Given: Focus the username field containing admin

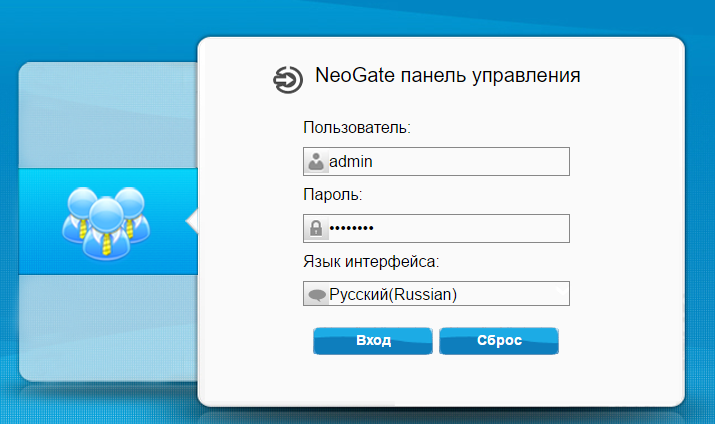Looking at the screenshot, I should coord(436,161).
